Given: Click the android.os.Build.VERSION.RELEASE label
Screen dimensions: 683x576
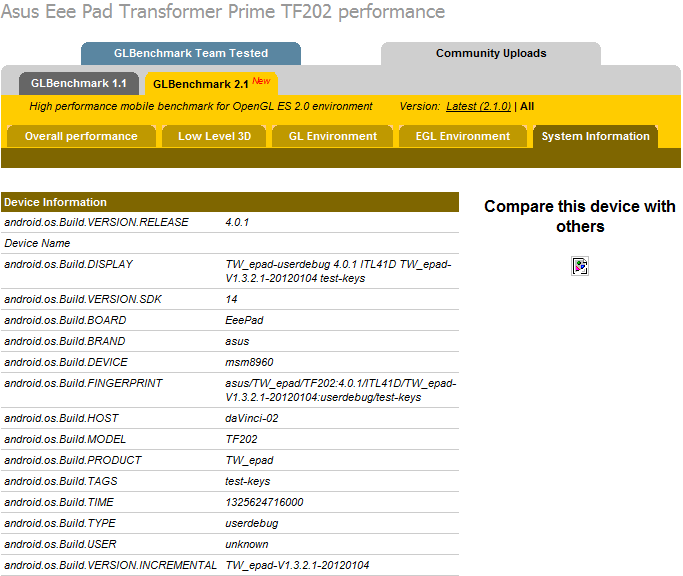Looking at the screenshot, I should point(97,222).
